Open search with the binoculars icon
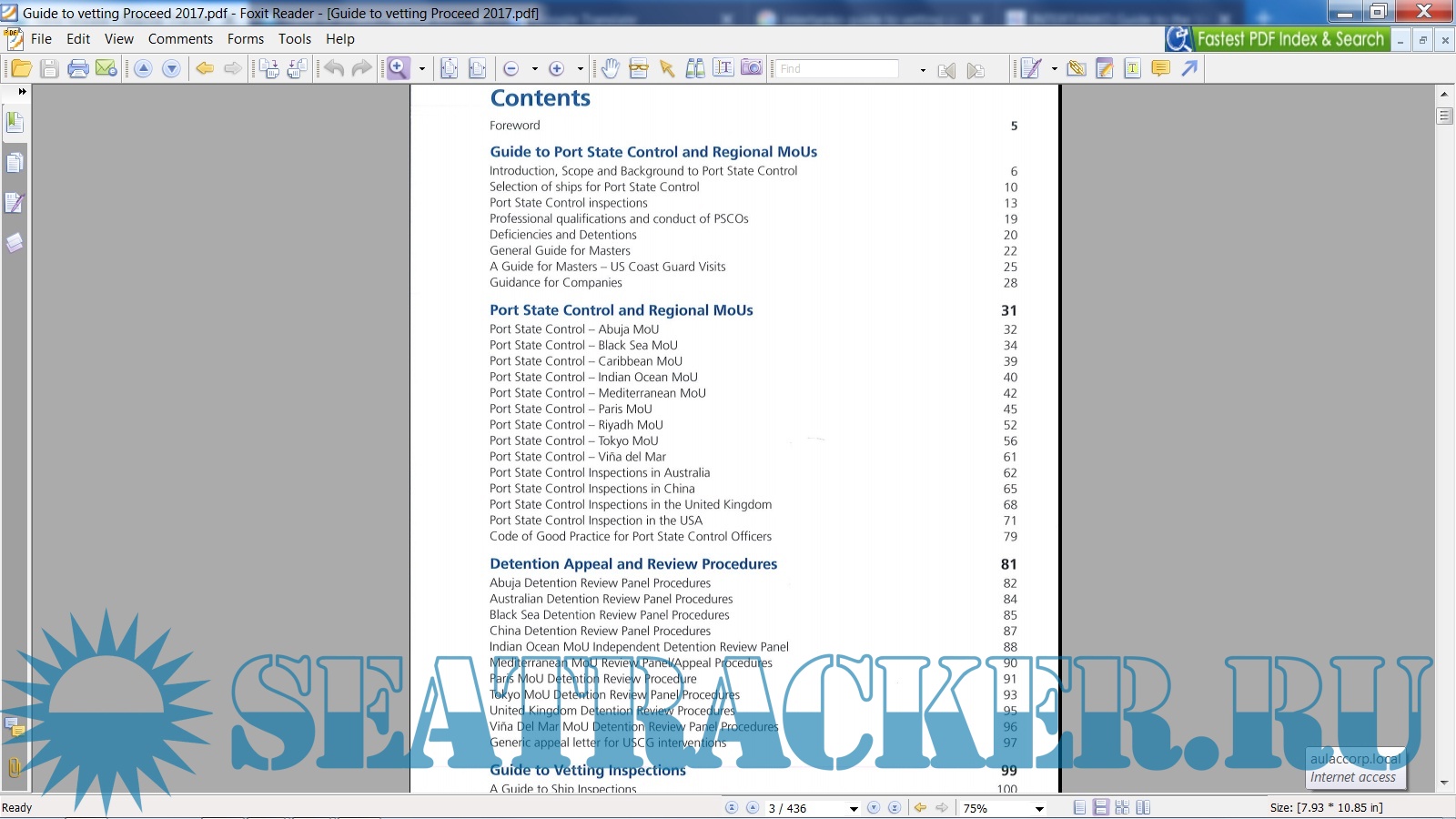This screenshot has height=819, width=1456. [695, 68]
